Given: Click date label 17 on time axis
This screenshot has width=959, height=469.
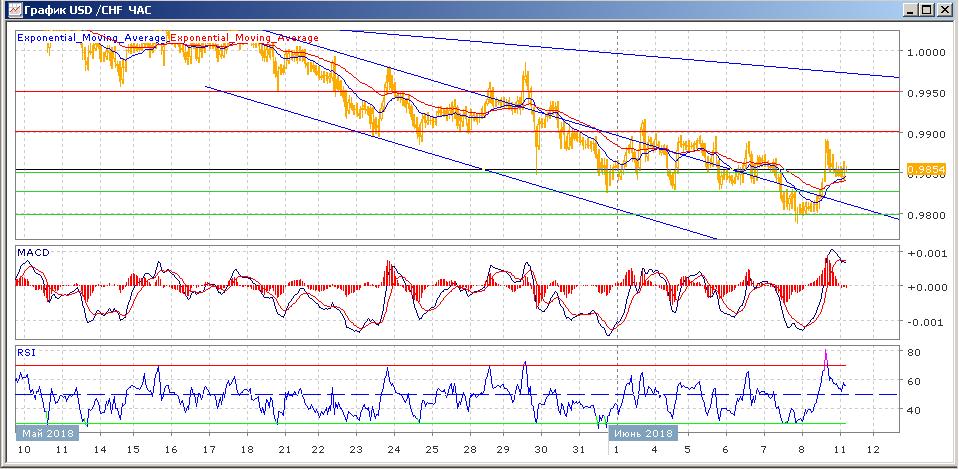Looking at the screenshot, I should pyautogui.click(x=209, y=450).
